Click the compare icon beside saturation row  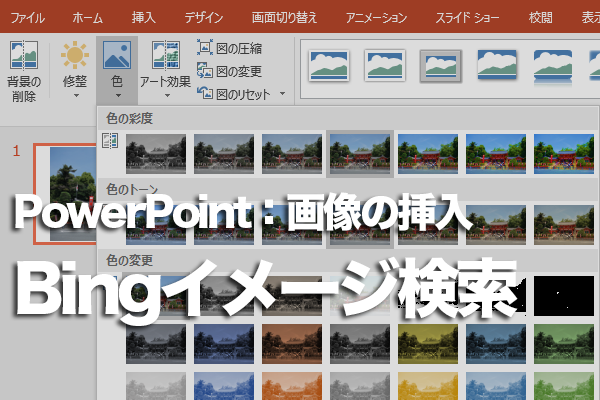pos(110,141)
